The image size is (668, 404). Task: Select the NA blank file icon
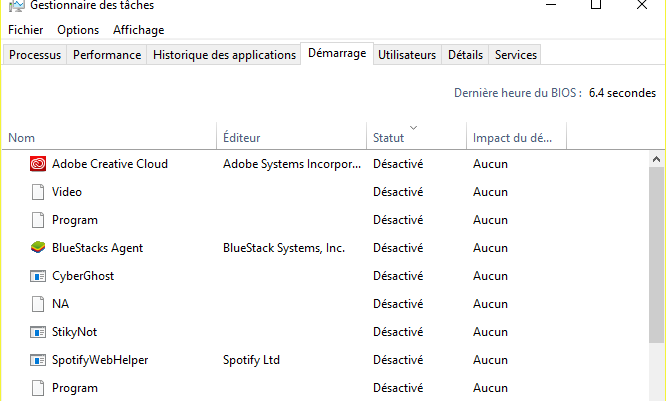coord(38,304)
